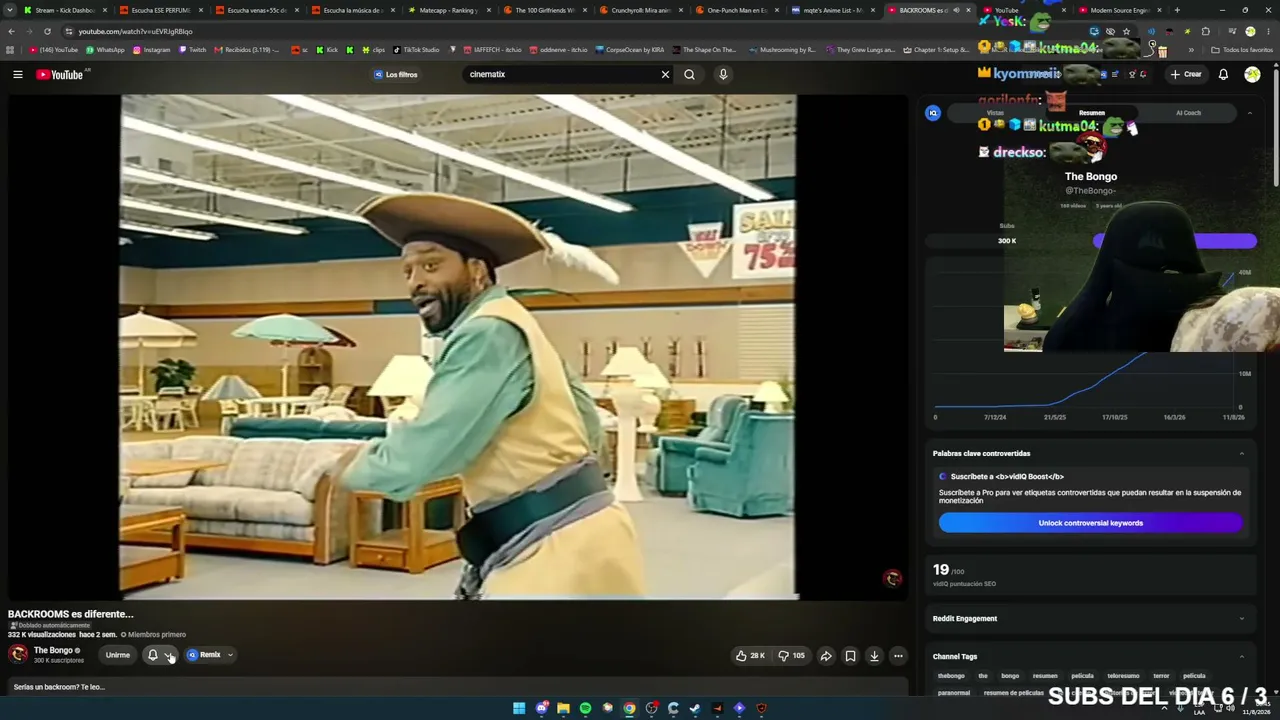Open the subscription notification bell dropdown
This screenshot has height=720, width=1280.
click(x=159, y=655)
